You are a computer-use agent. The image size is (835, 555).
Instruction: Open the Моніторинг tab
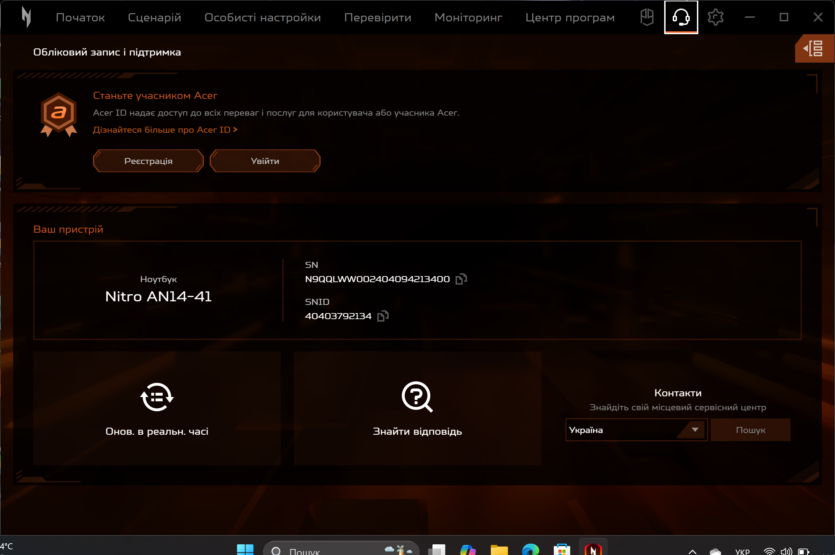point(468,18)
